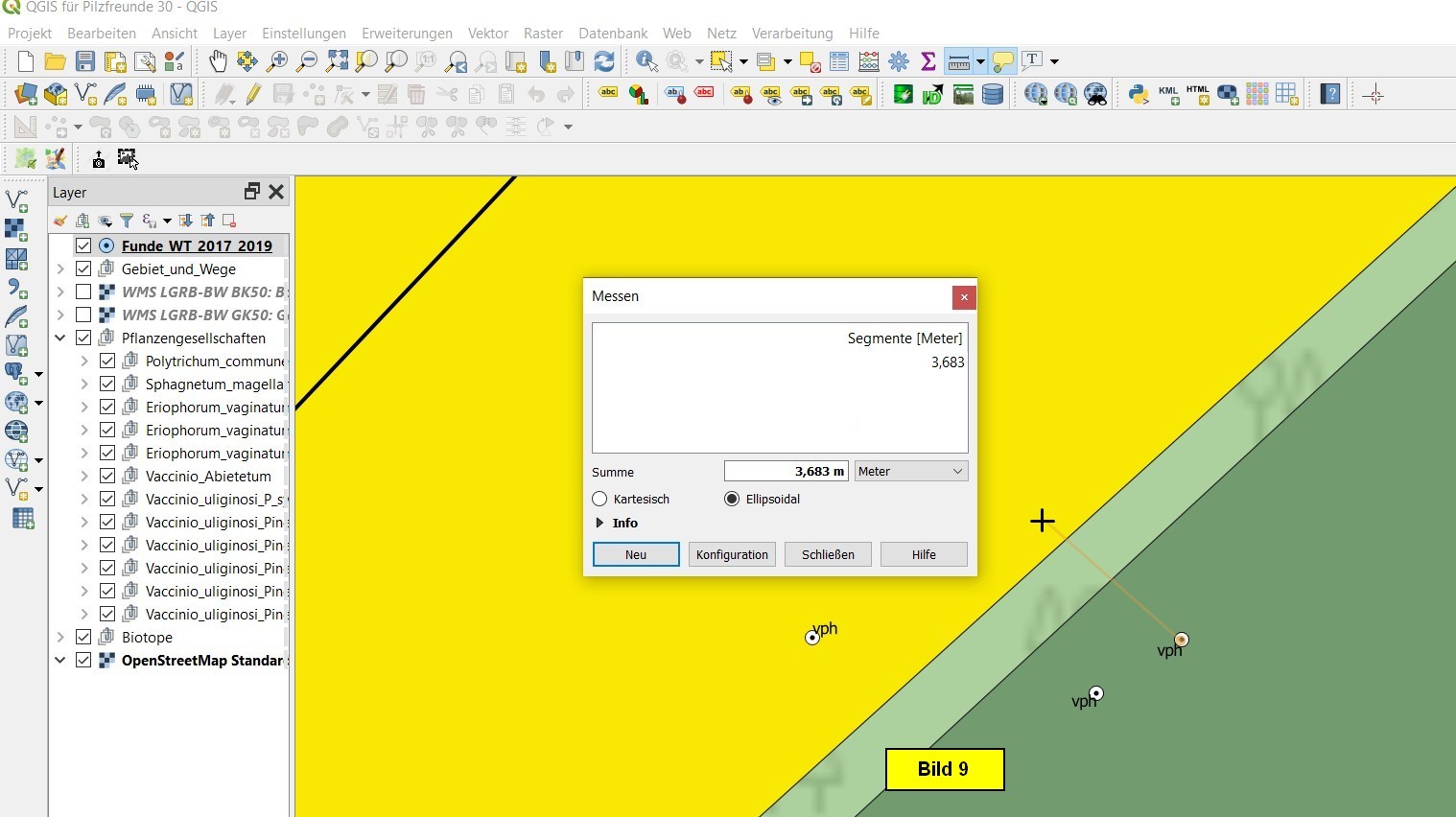Open the attribute table icon
The height and width of the screenshot is (817, 1456).
(839, 61)
